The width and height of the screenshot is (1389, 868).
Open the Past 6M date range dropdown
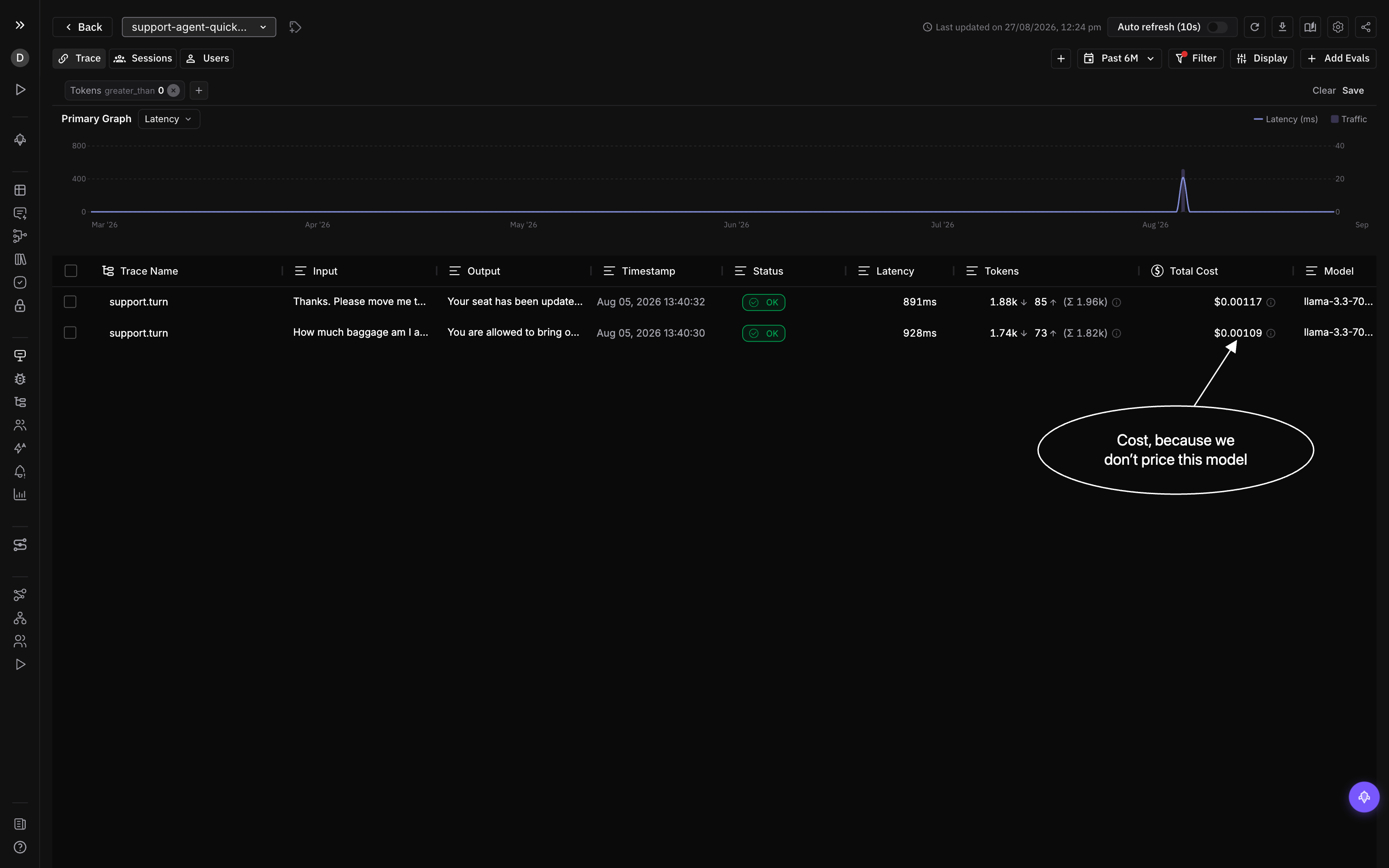(x=1119, y=59)
